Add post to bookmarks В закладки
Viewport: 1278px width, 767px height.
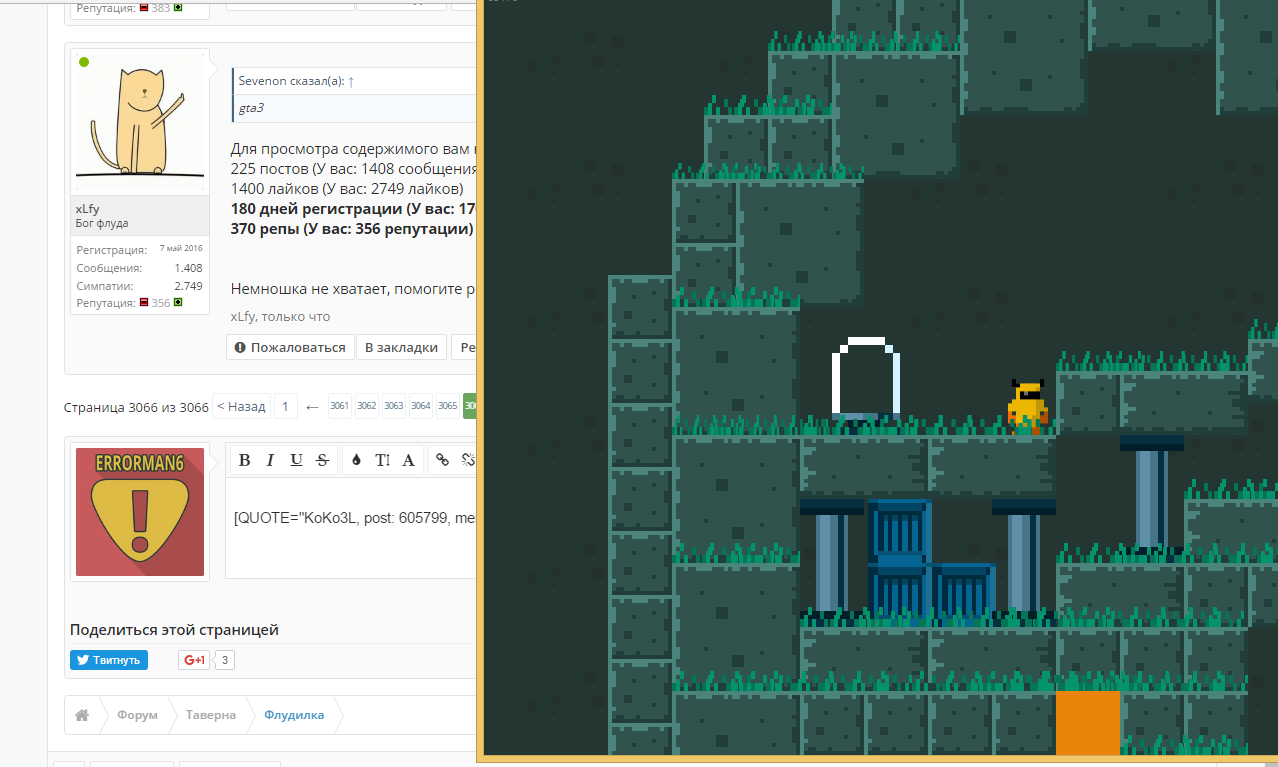click(x=401, y=347)
